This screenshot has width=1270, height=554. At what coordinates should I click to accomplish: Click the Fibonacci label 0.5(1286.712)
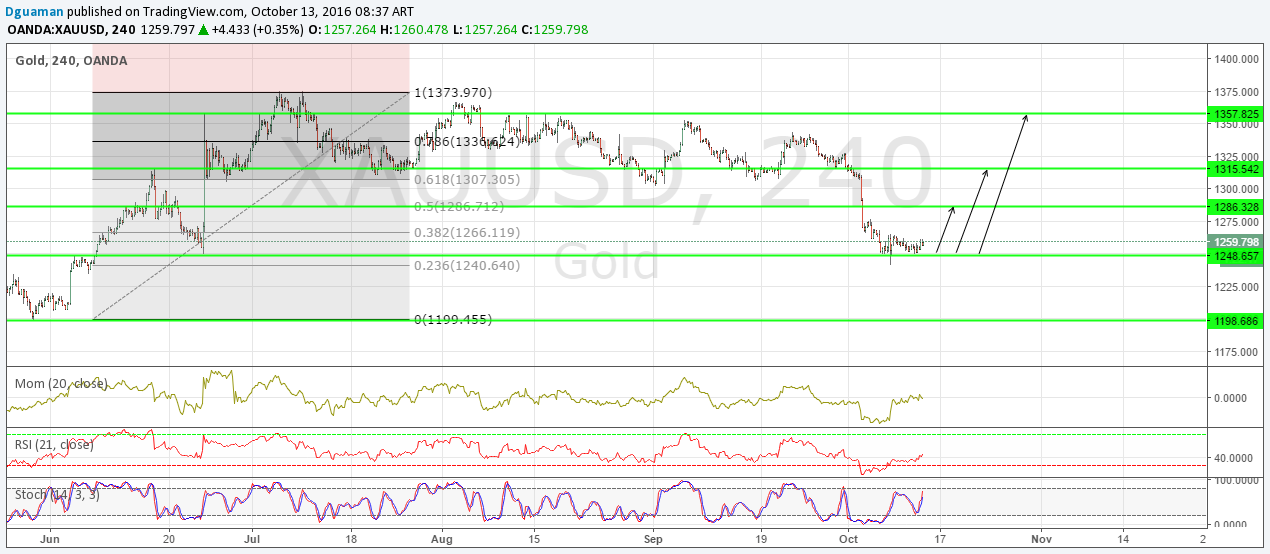coord(459,207)
